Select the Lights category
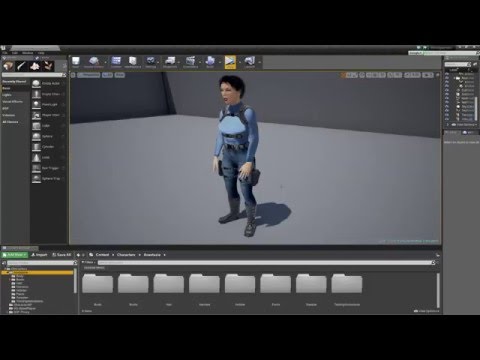This screenshot has width=480, height=360. pos(7,95)
